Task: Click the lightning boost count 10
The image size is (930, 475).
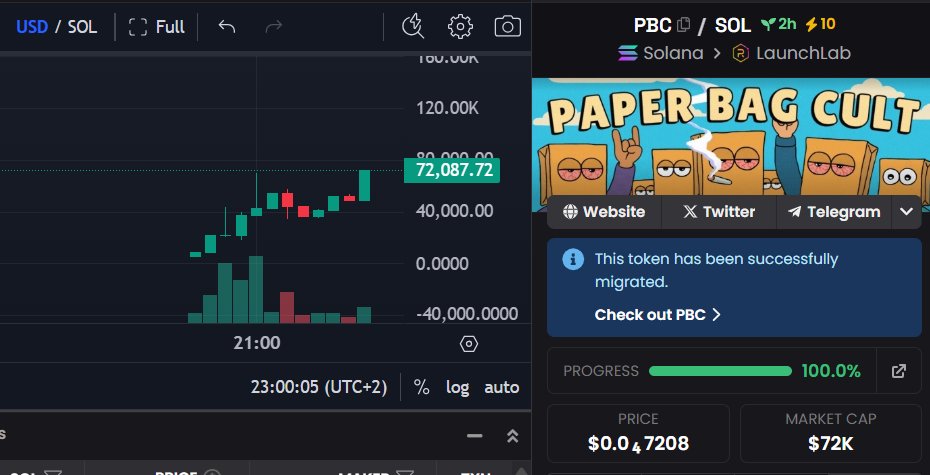Action: 820,24
